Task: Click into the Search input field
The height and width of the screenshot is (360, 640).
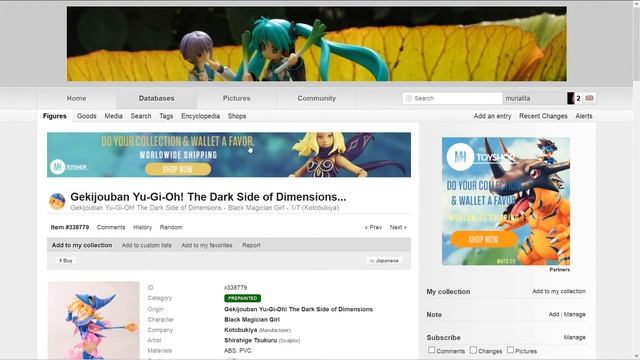Action: pyautogui.click(x=452, y=98)
